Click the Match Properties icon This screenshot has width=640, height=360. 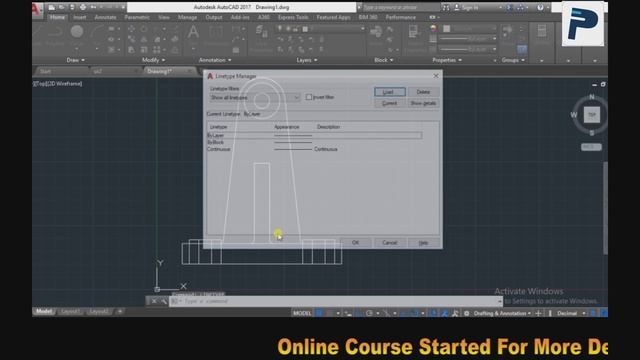(413, 32)
